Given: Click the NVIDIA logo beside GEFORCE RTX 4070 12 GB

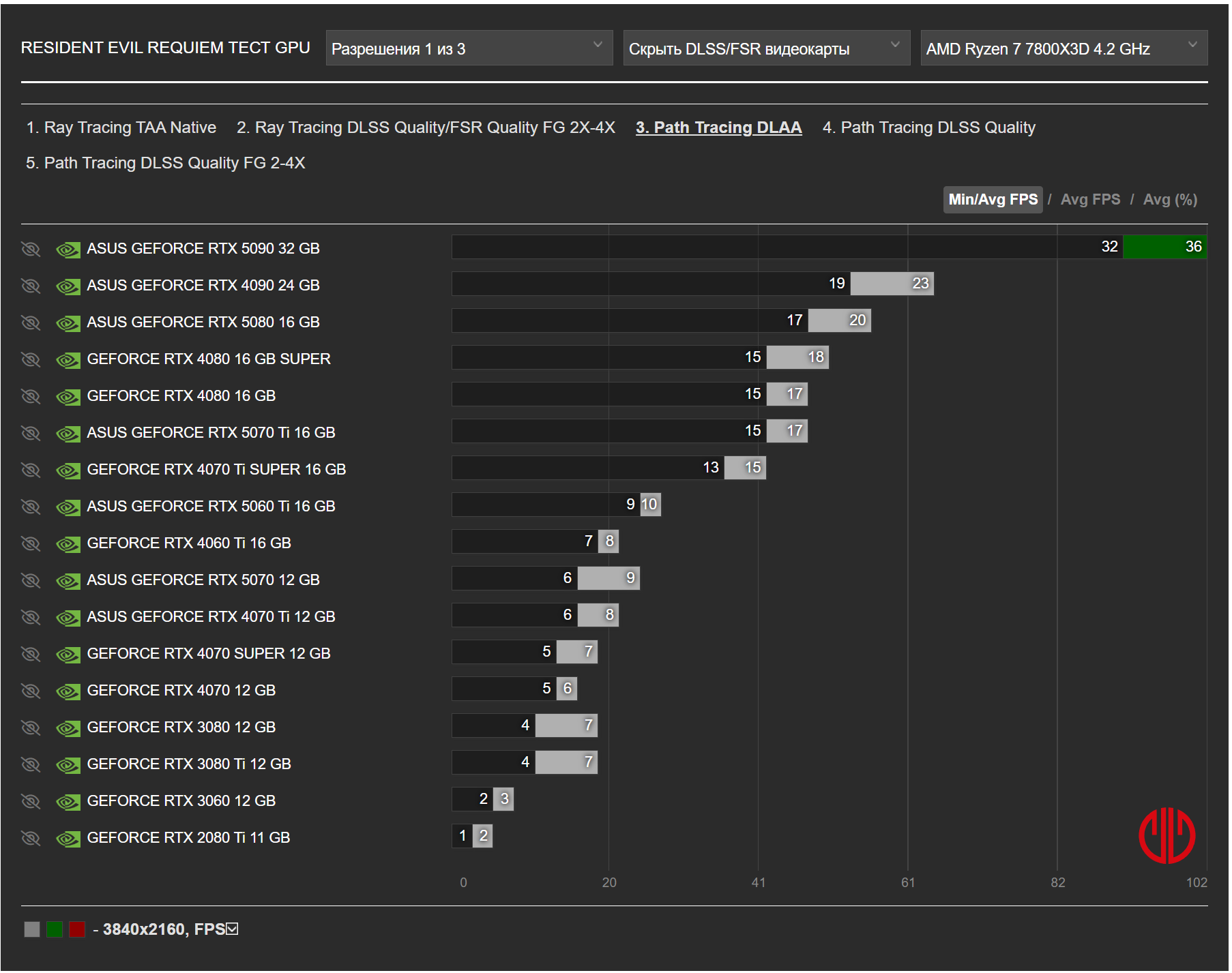Looking at the screenshot, I should point(68,691).
